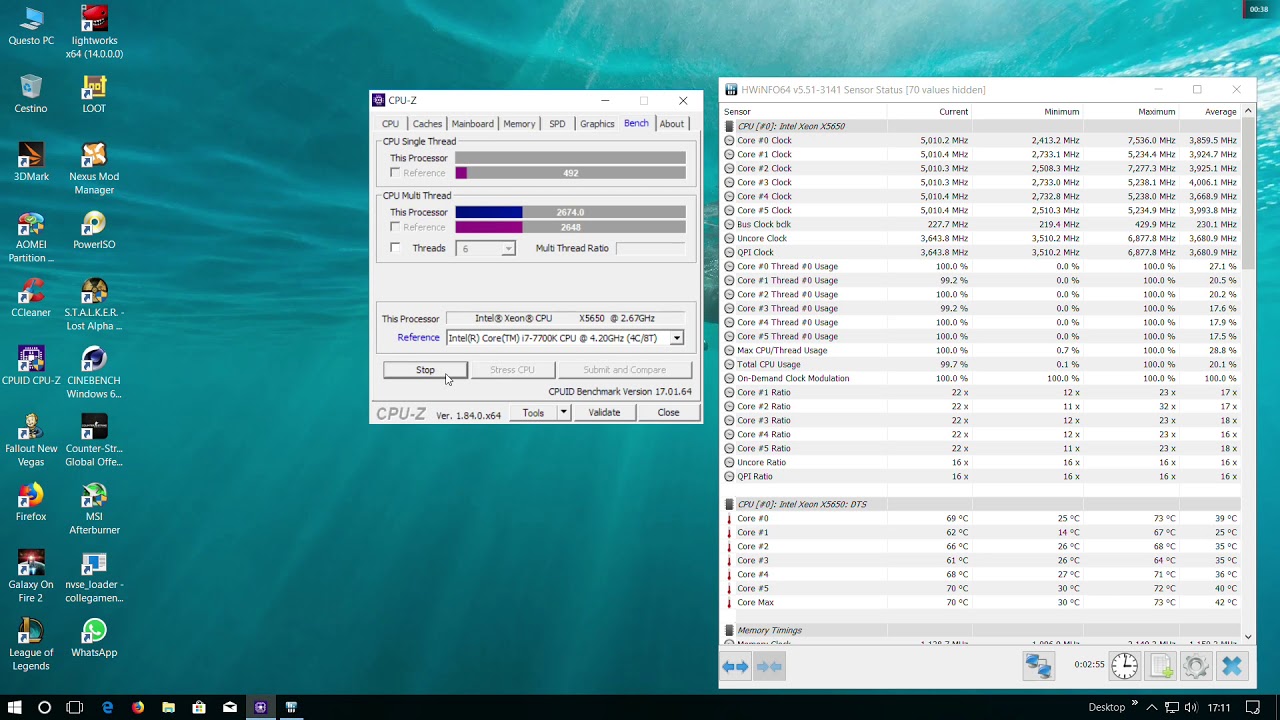Open Counter-Strike Global Offensive desktop icon
The image size is (1280, 720).
[x=94, y=440]
